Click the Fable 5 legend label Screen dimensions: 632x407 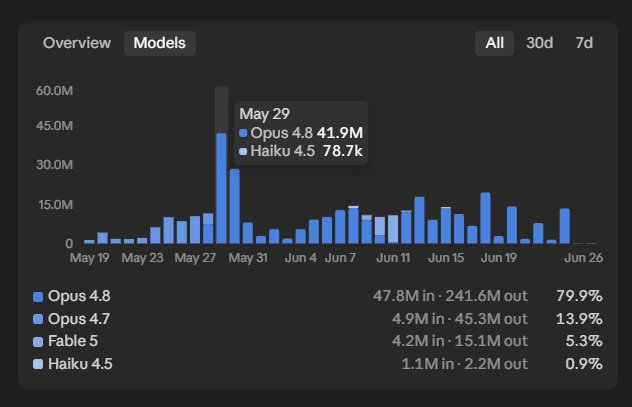[x=73, y=341]
